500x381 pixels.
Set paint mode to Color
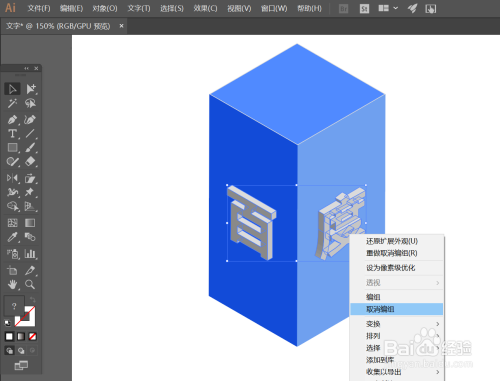(9, 337)
